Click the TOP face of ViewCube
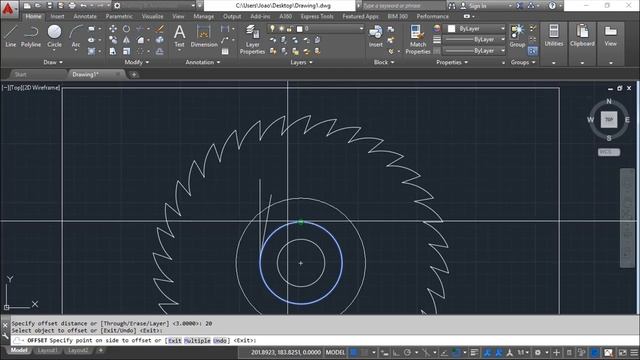Screen dimensions: 640x360 pos(609,120)
